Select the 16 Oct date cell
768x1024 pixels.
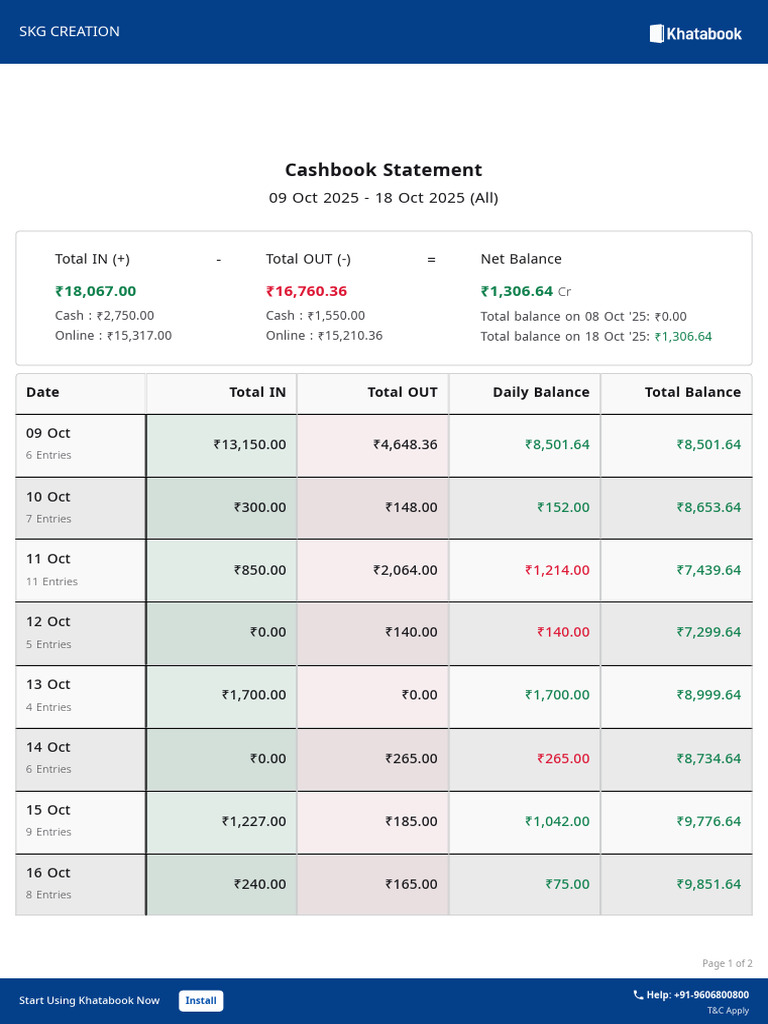click(x=80, y=885)
